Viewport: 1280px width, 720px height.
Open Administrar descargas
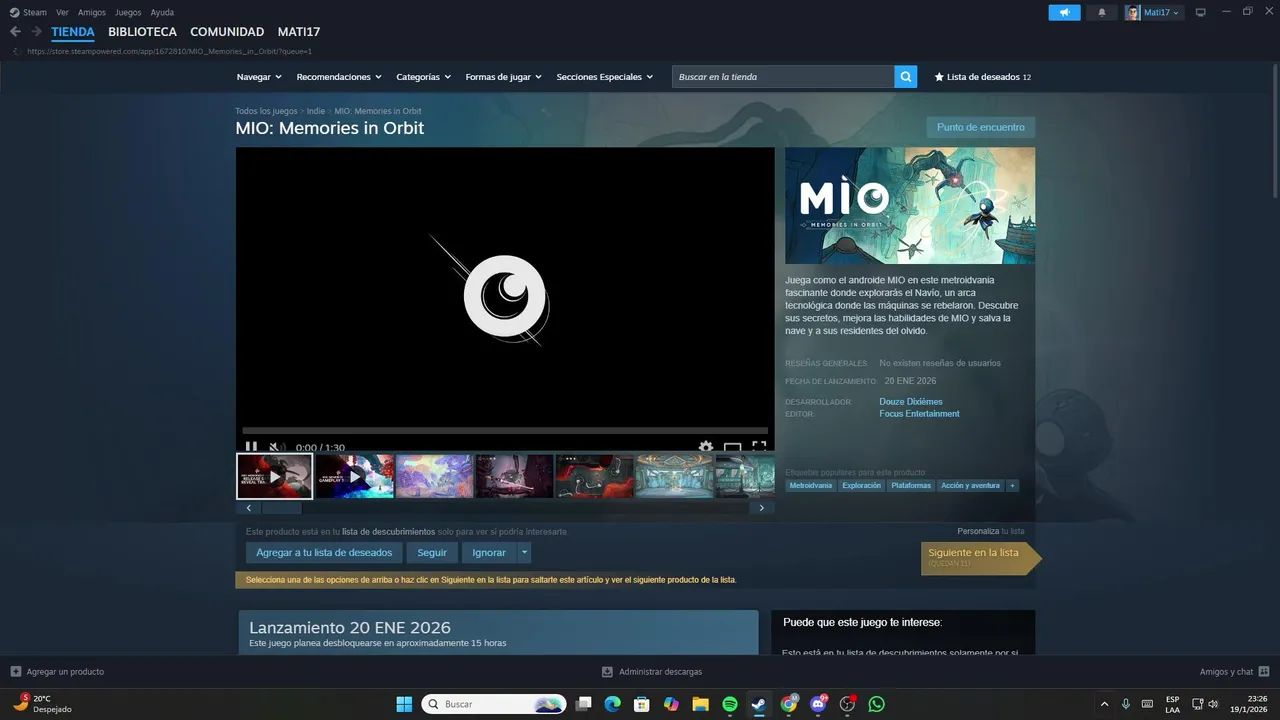click(652, 672)
